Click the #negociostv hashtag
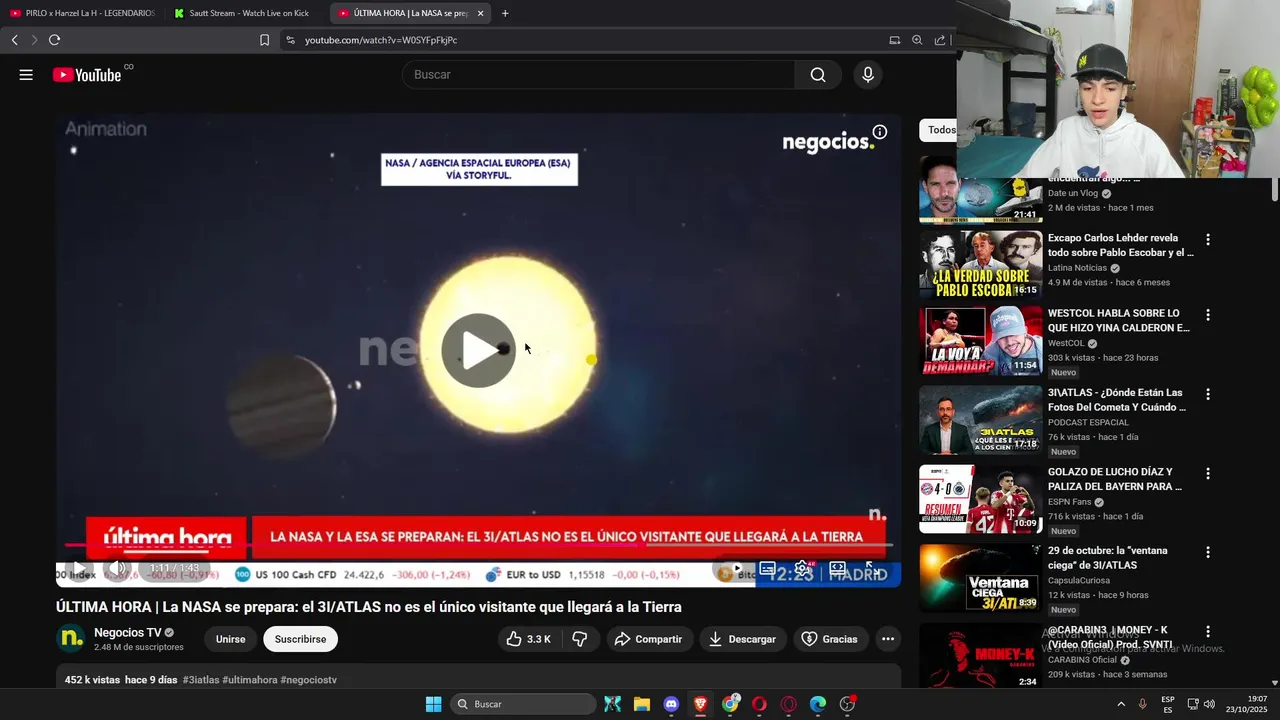1280x720 pixels. [308, 680]
